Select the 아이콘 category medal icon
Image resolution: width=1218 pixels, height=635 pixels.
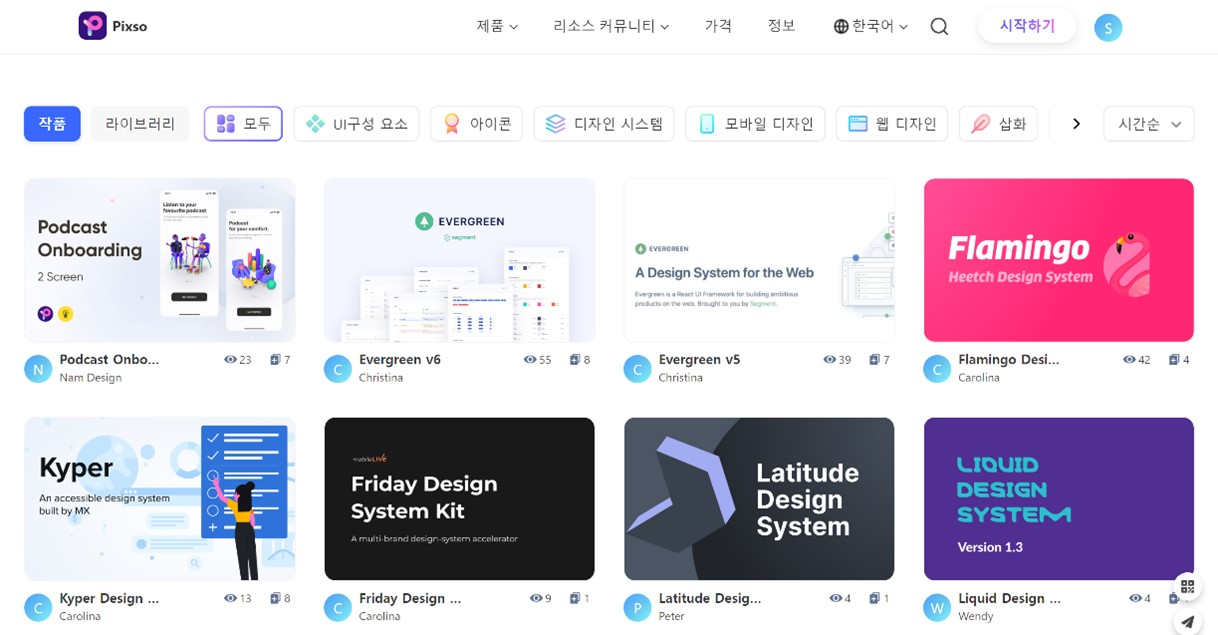click(452, 124)
